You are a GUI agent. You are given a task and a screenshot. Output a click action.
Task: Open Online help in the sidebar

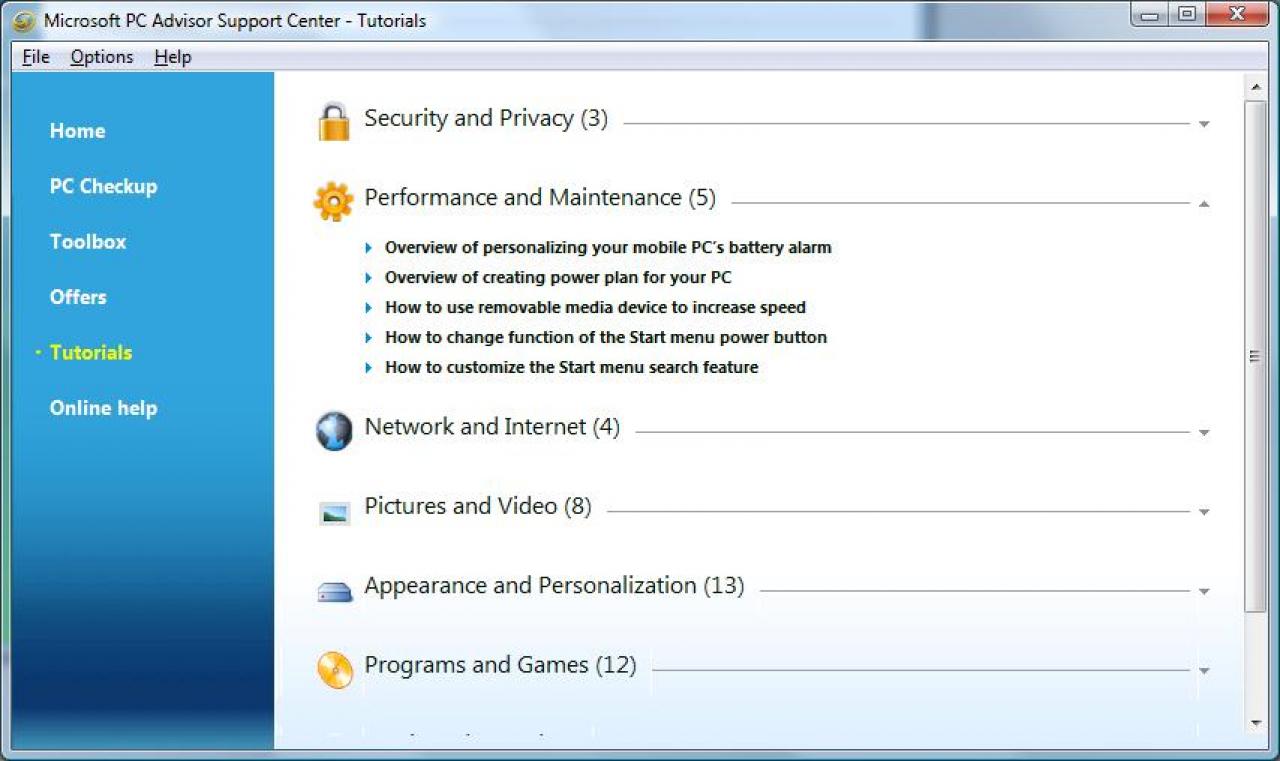pyautogui.click(x=103, y=408)
